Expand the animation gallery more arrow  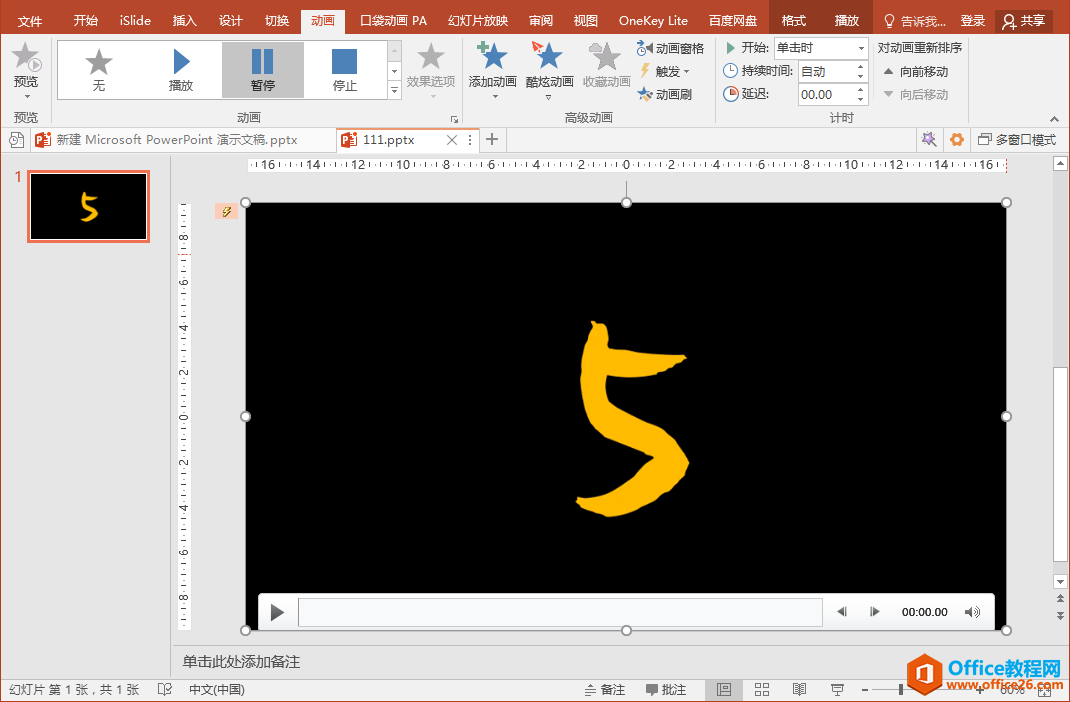tap(394, 91)
